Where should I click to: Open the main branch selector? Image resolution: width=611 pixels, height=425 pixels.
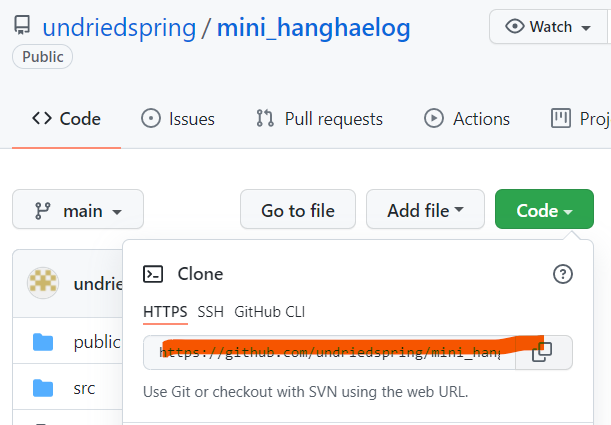78,209
